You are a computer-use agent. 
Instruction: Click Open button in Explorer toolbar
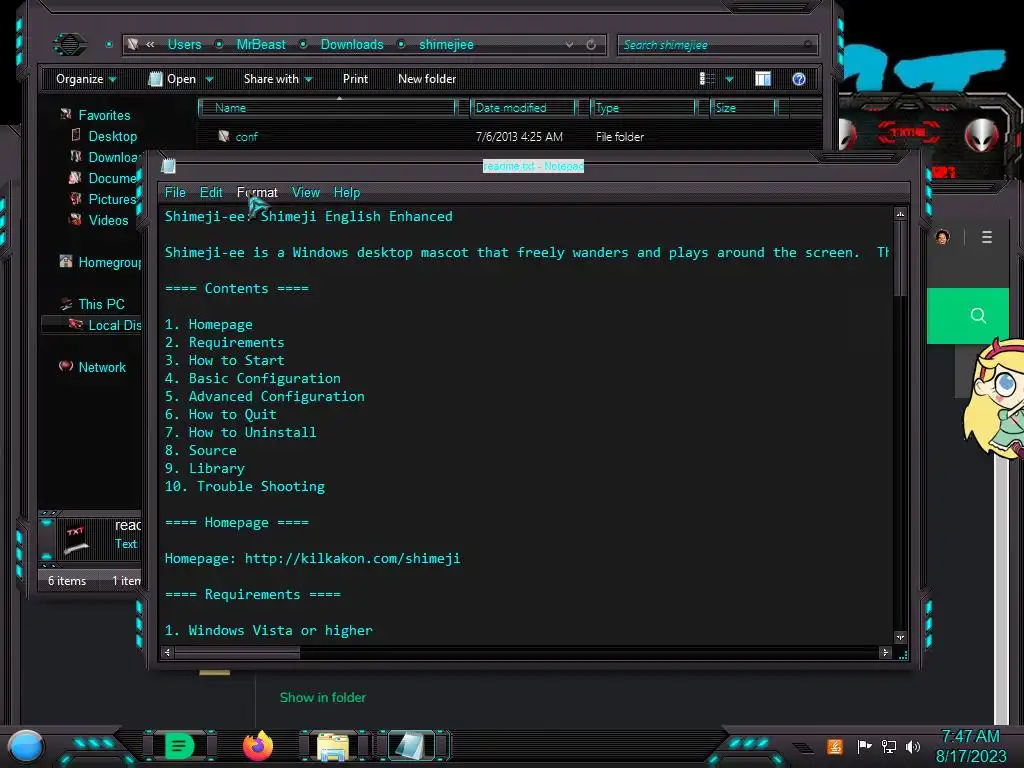click(172, 79)
